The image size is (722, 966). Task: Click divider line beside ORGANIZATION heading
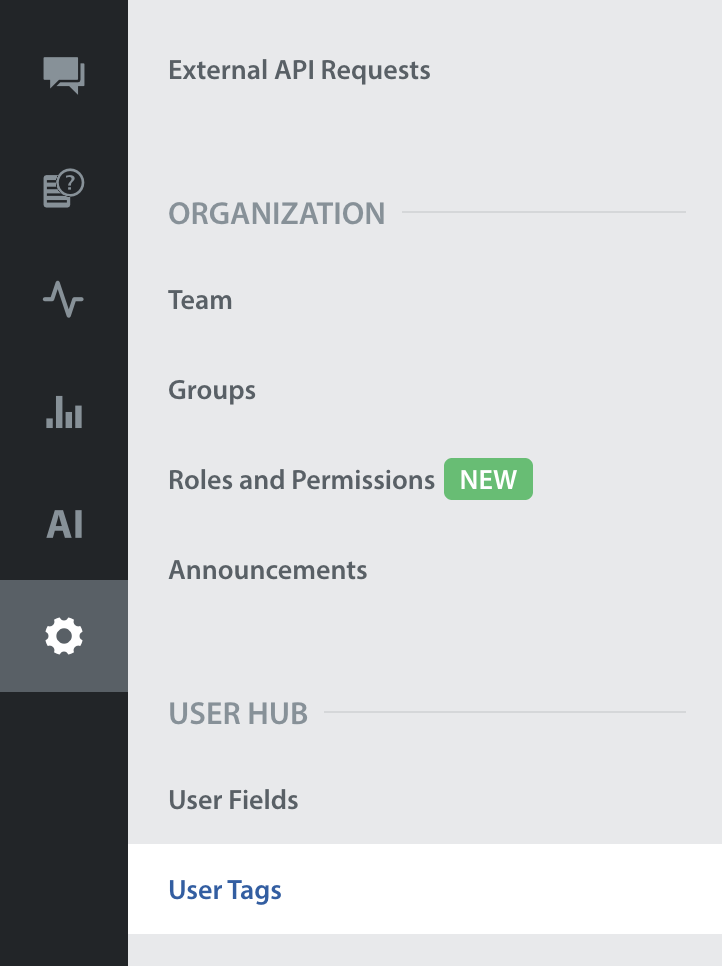(543, 213)
